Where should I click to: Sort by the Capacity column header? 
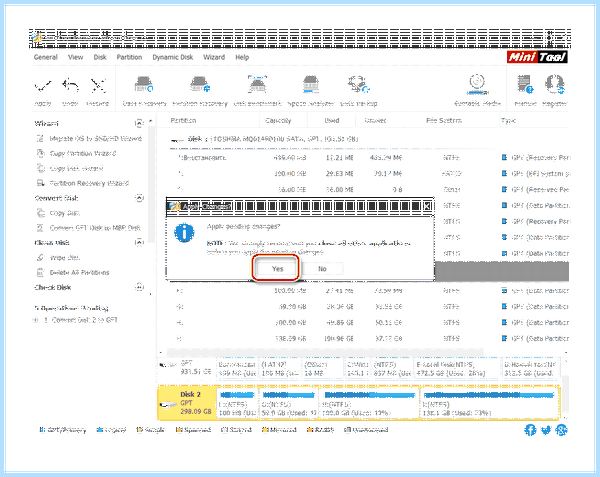278,120
